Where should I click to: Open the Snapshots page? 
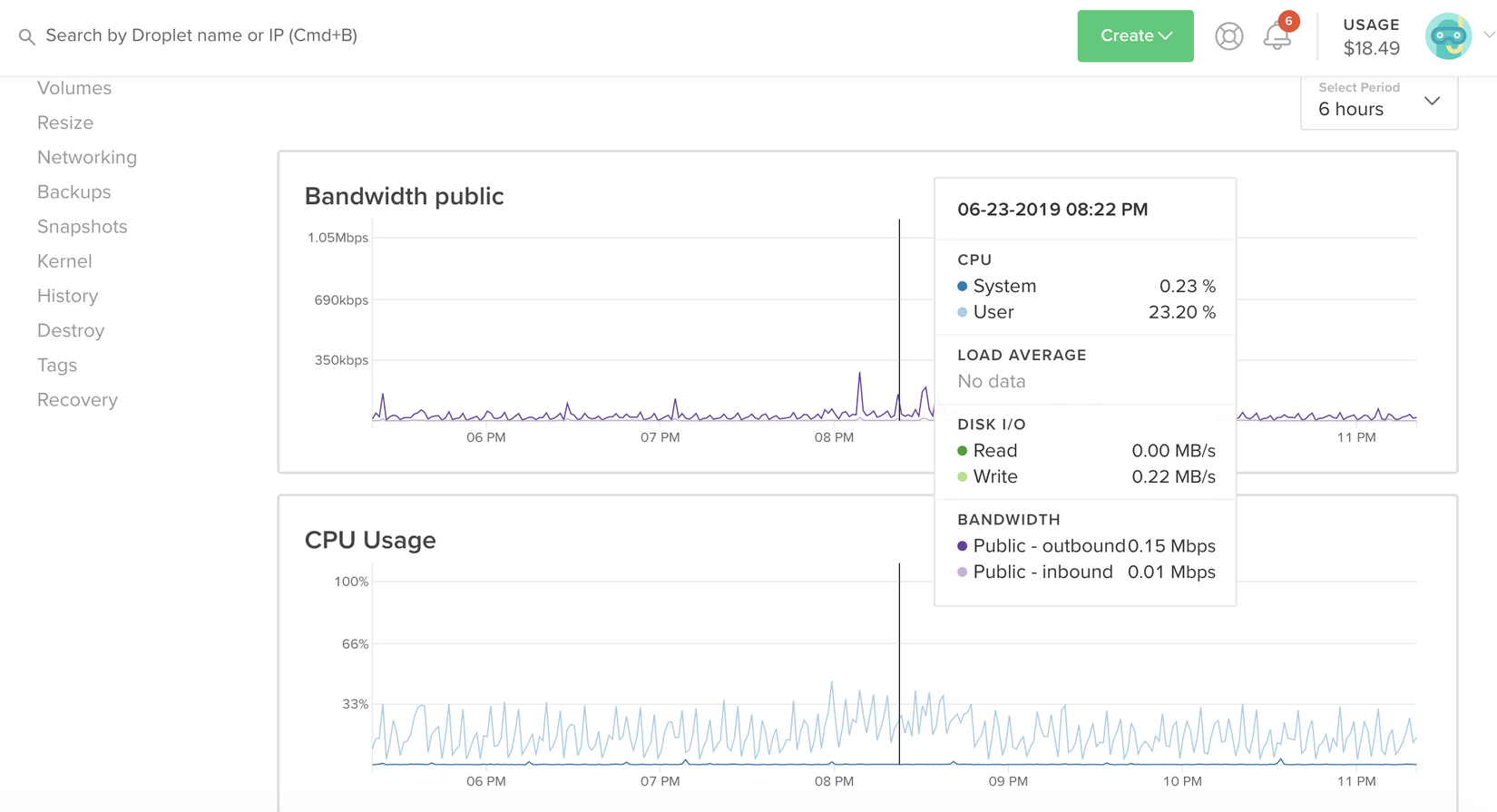pyautogui.click(x=83, y=227)
